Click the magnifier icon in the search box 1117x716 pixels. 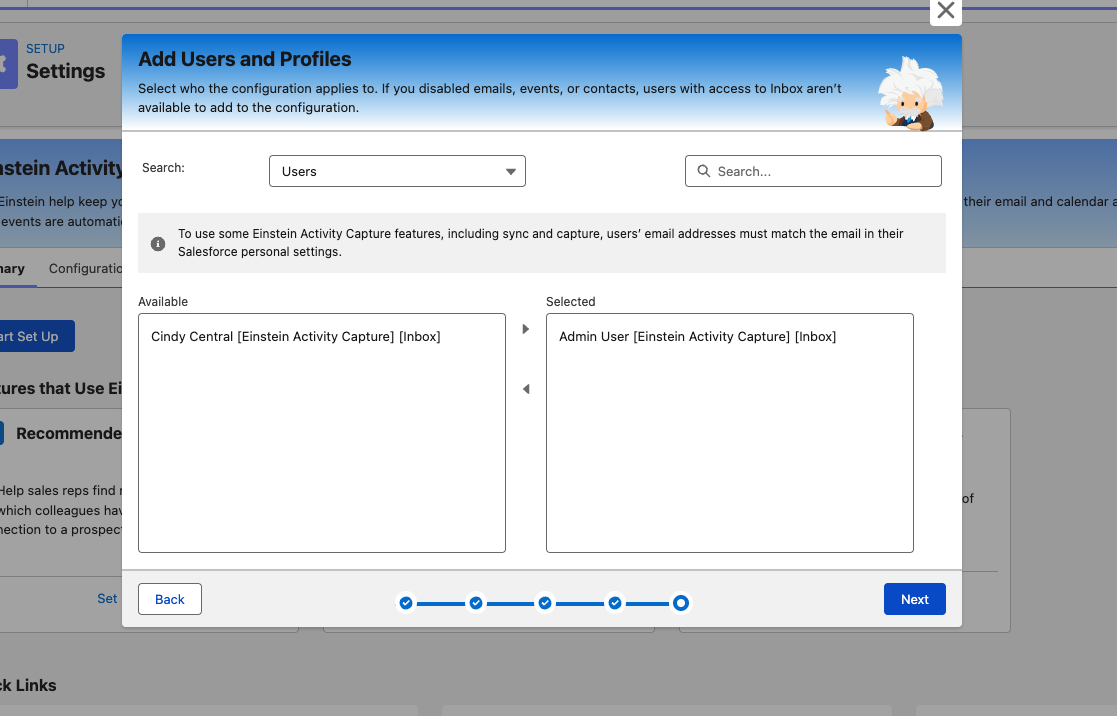(703, 171)
